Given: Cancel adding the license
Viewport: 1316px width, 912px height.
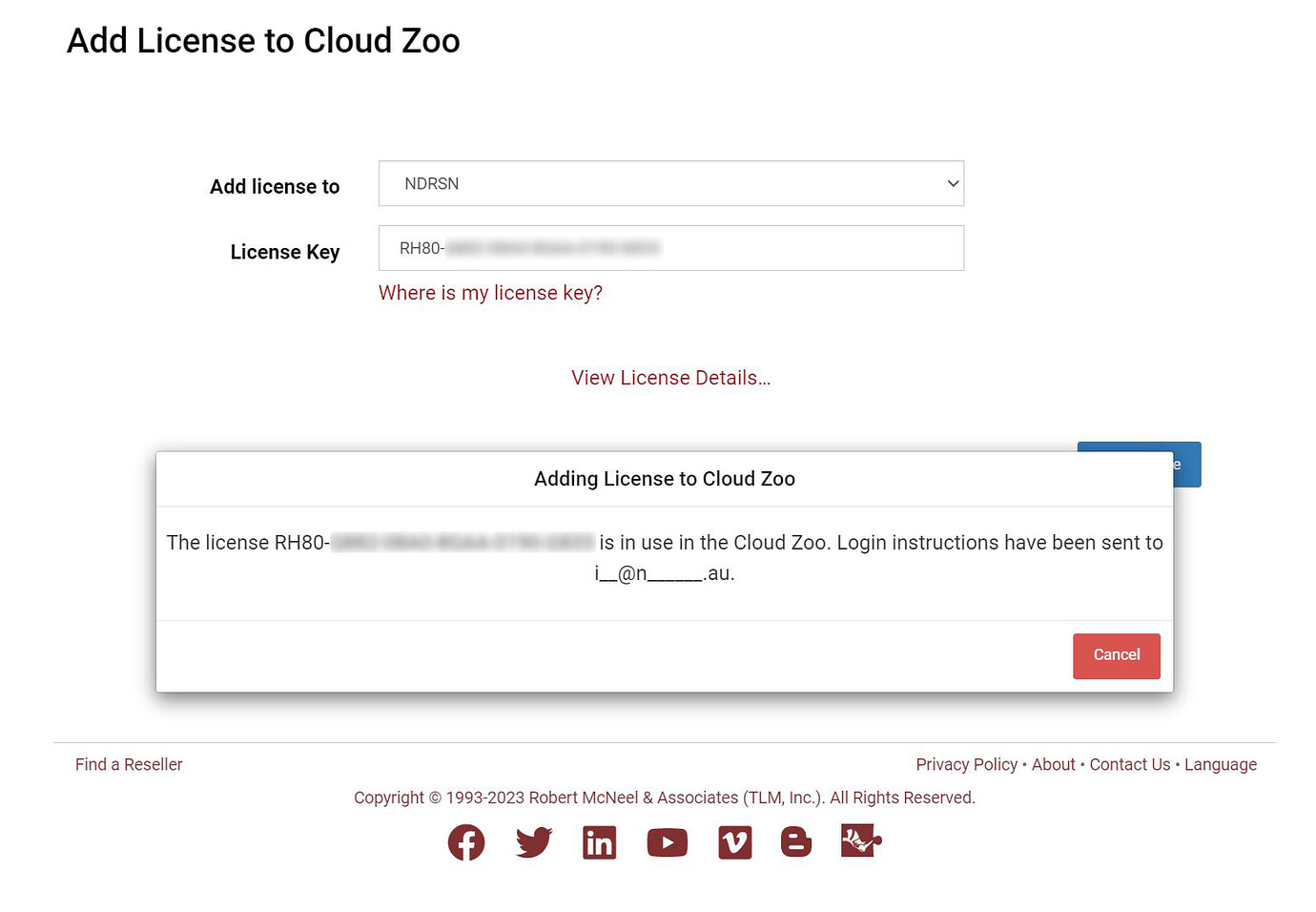Looking at the screenshot, I should (1117, 655).
